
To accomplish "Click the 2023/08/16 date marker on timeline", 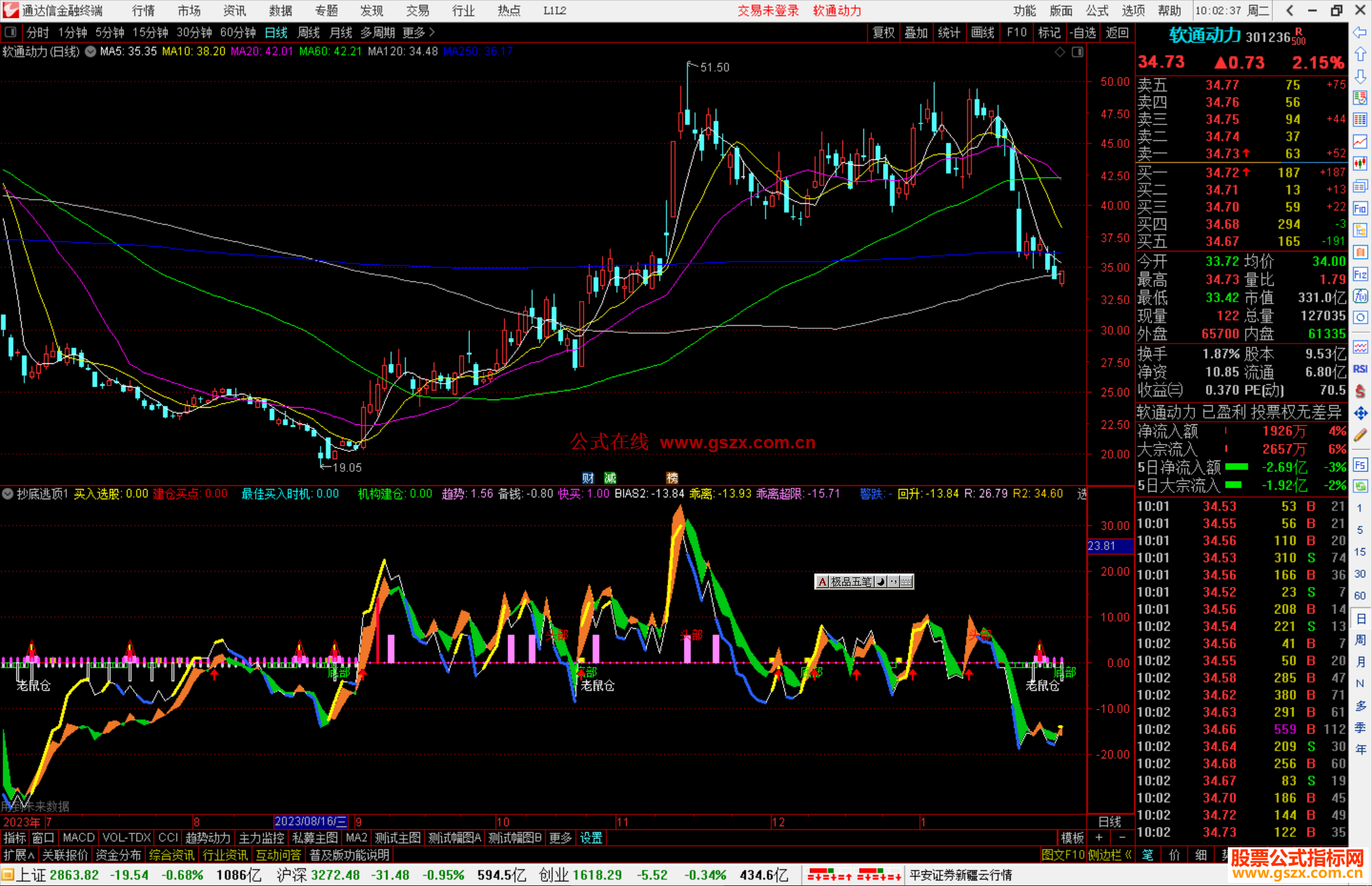I will click(311, 821).
